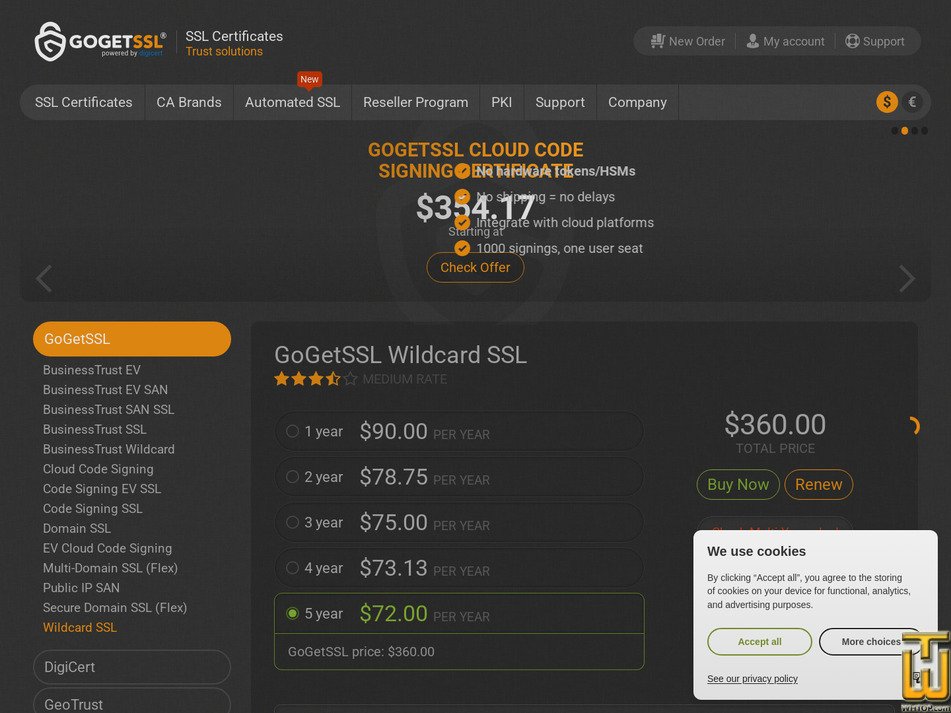Select the highlighted second carousel dot
Image resolution: width=951 pixels, height=713 pixels.
(904, 130)
